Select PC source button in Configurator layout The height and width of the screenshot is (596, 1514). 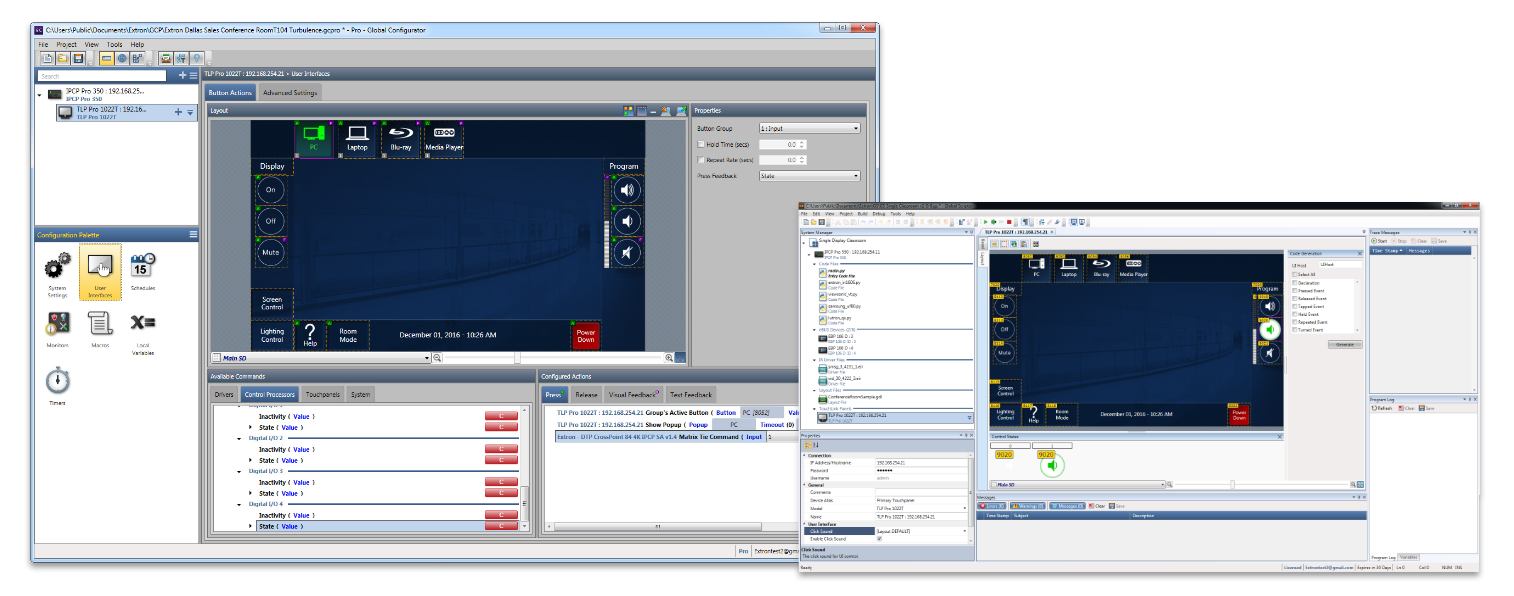pyautogui.click(x=314, y=139)
